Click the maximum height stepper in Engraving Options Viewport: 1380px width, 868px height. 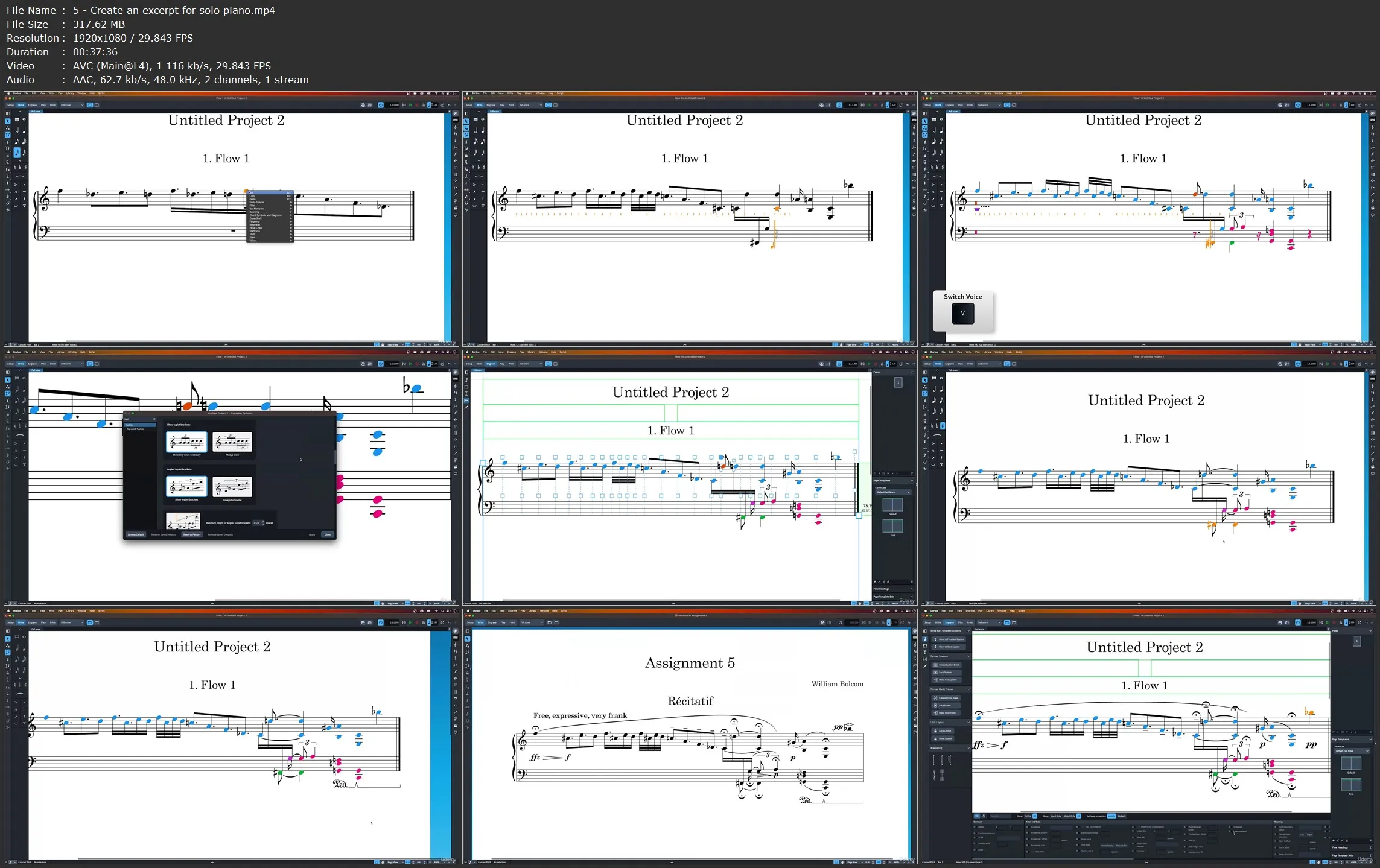(263, 523)
